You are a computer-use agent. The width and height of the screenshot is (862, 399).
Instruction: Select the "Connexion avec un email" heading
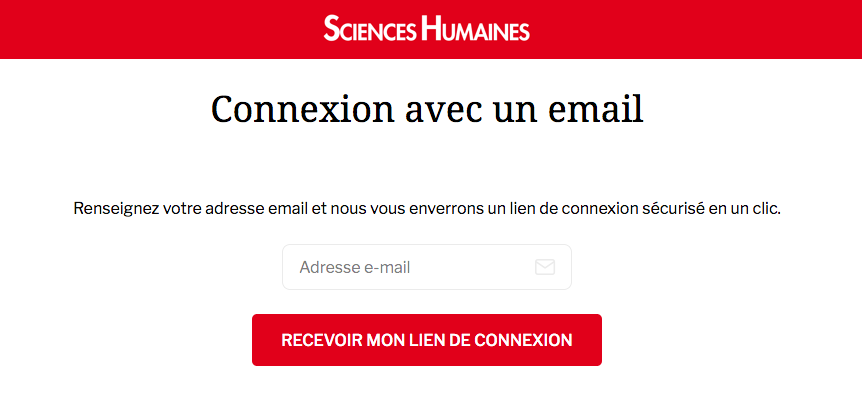pyautogui.click(x=427, y=109)
